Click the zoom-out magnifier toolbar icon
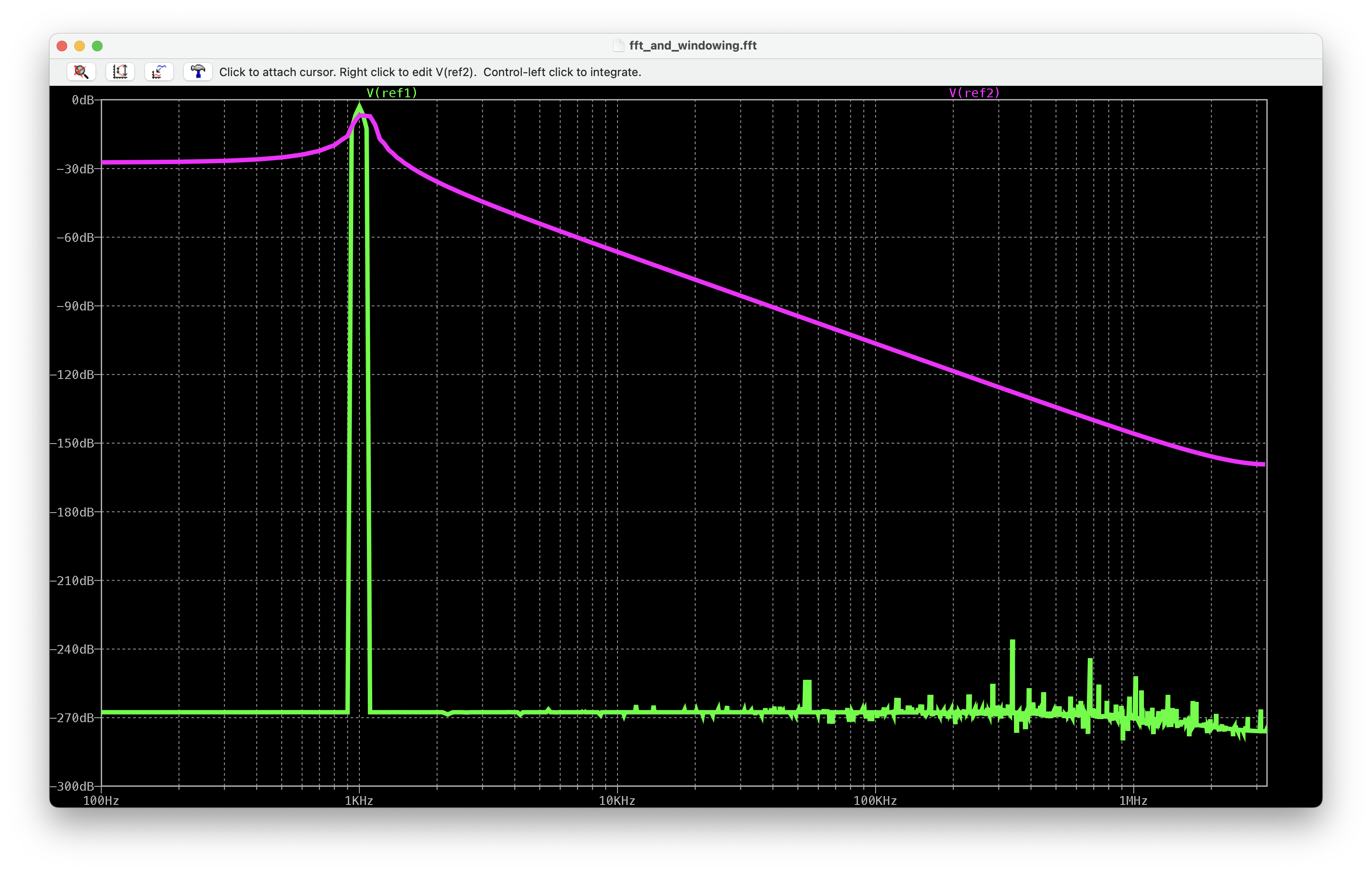This screenshot has width=1372, height=873. [x=81, y=72]
